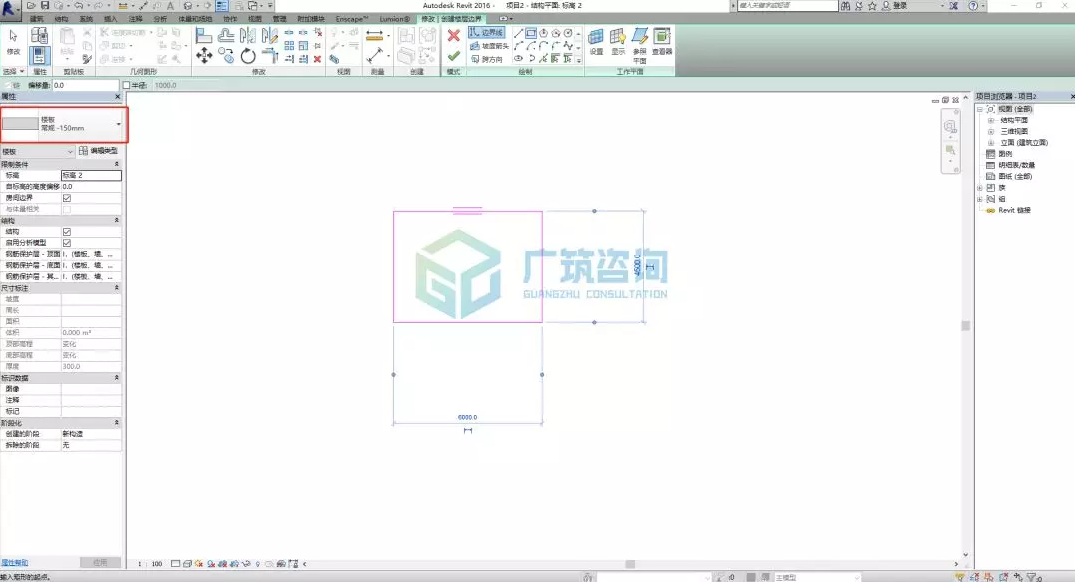Toggle the 房间边界 room bounding checkbox

pyautogui.click(x=67, y=198)
